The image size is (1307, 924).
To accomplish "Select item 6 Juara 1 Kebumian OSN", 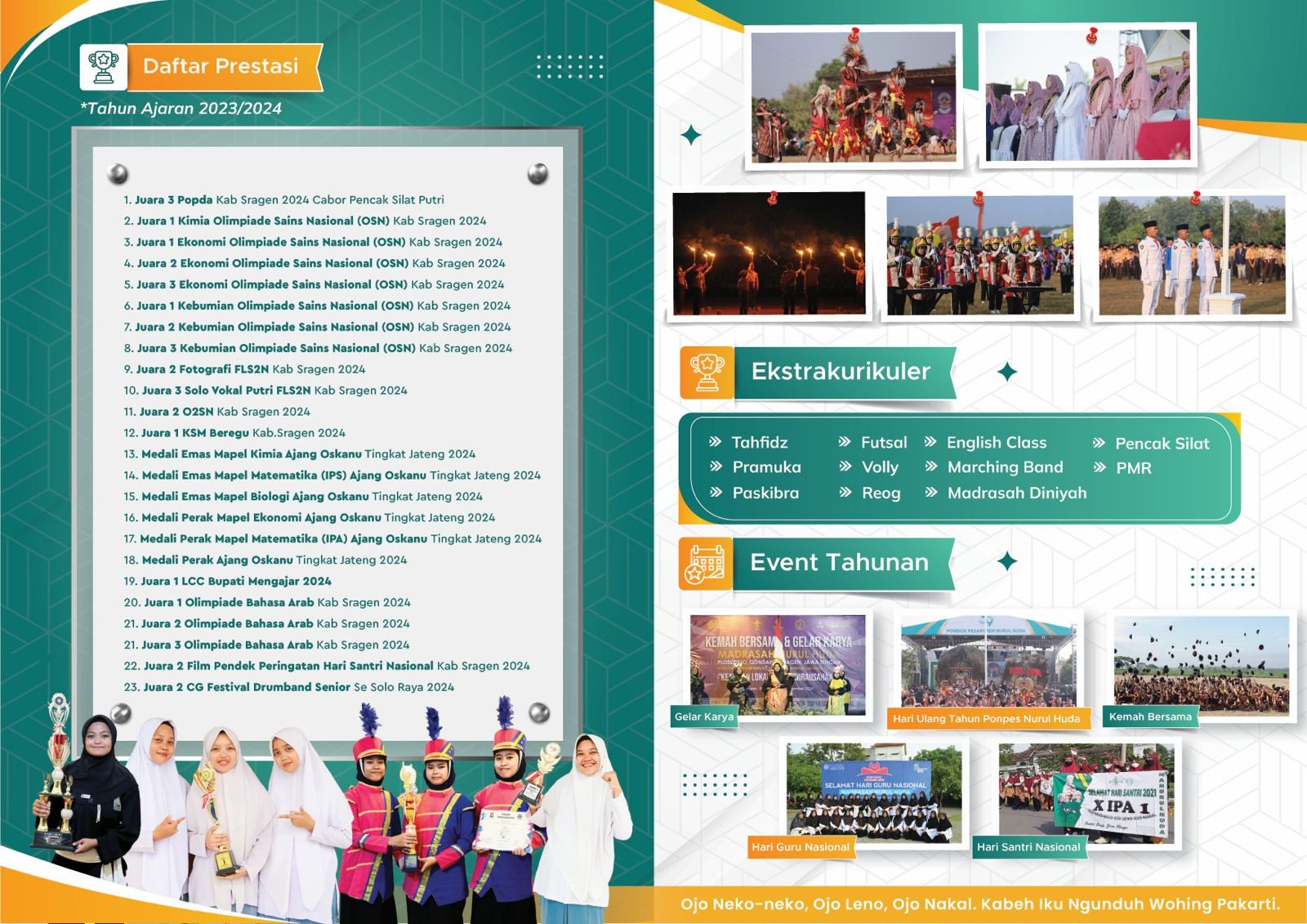I will click(317, 306).
